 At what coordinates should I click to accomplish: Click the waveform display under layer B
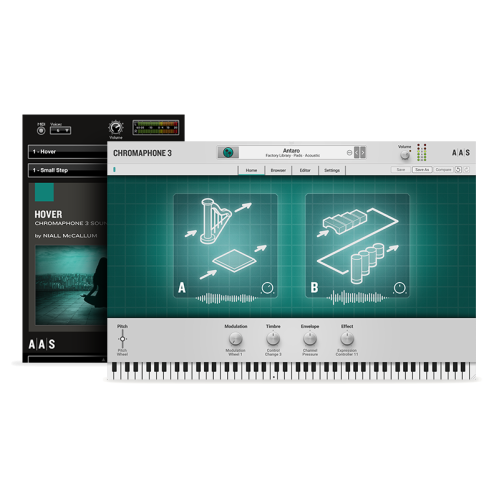[x=357, y=298]
